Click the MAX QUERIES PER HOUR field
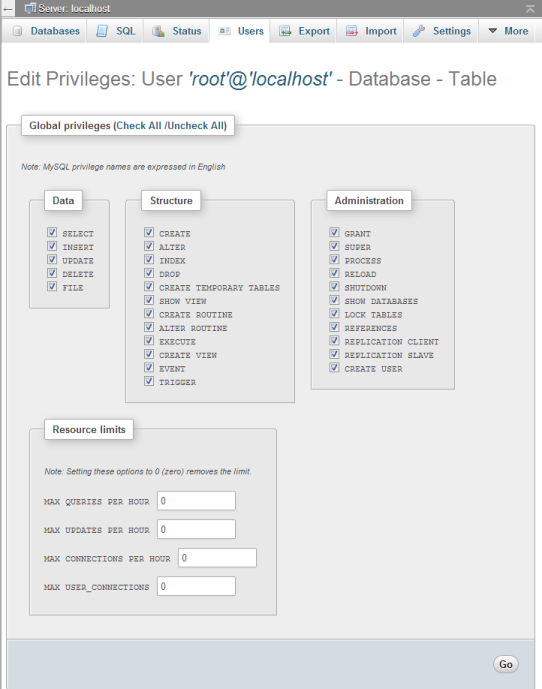Image resolution: width=542 pixels, height=689 pixels. click(x=196, y=501)
